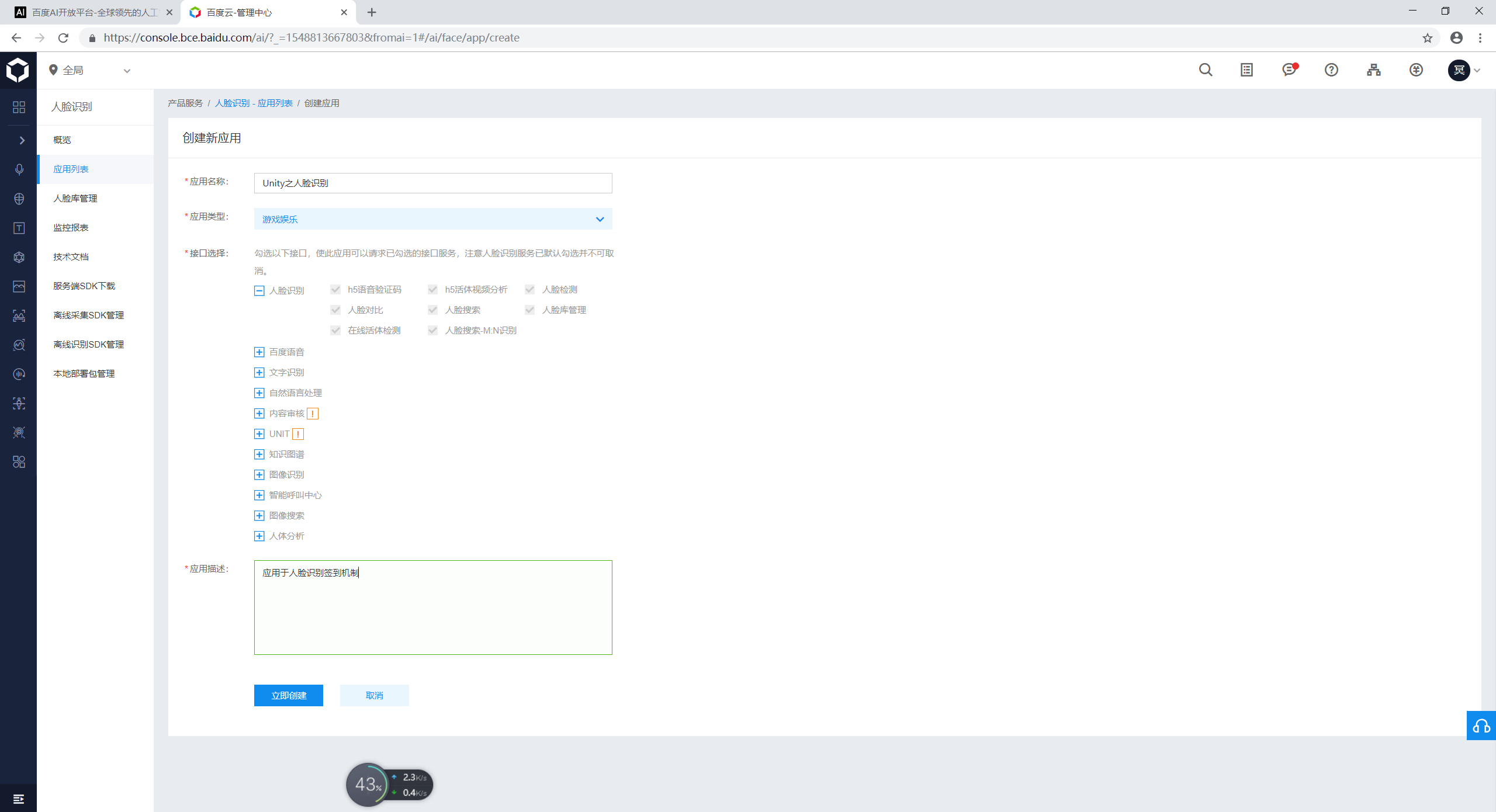The image size is (1496, 812).
Task: Toggle the 人脸对比 checkbox
Action: tap(335, 310)
